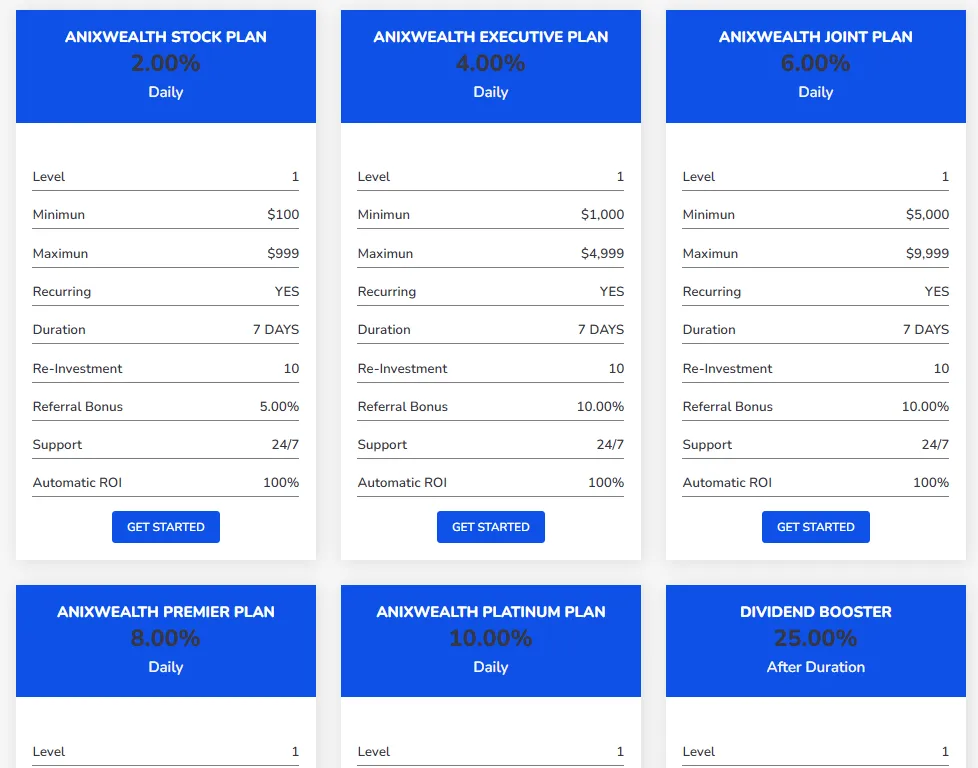Viewport: 978px width, 768px height.
Task: Click the 25.00% After Duration rate
Action: (815, 638)
